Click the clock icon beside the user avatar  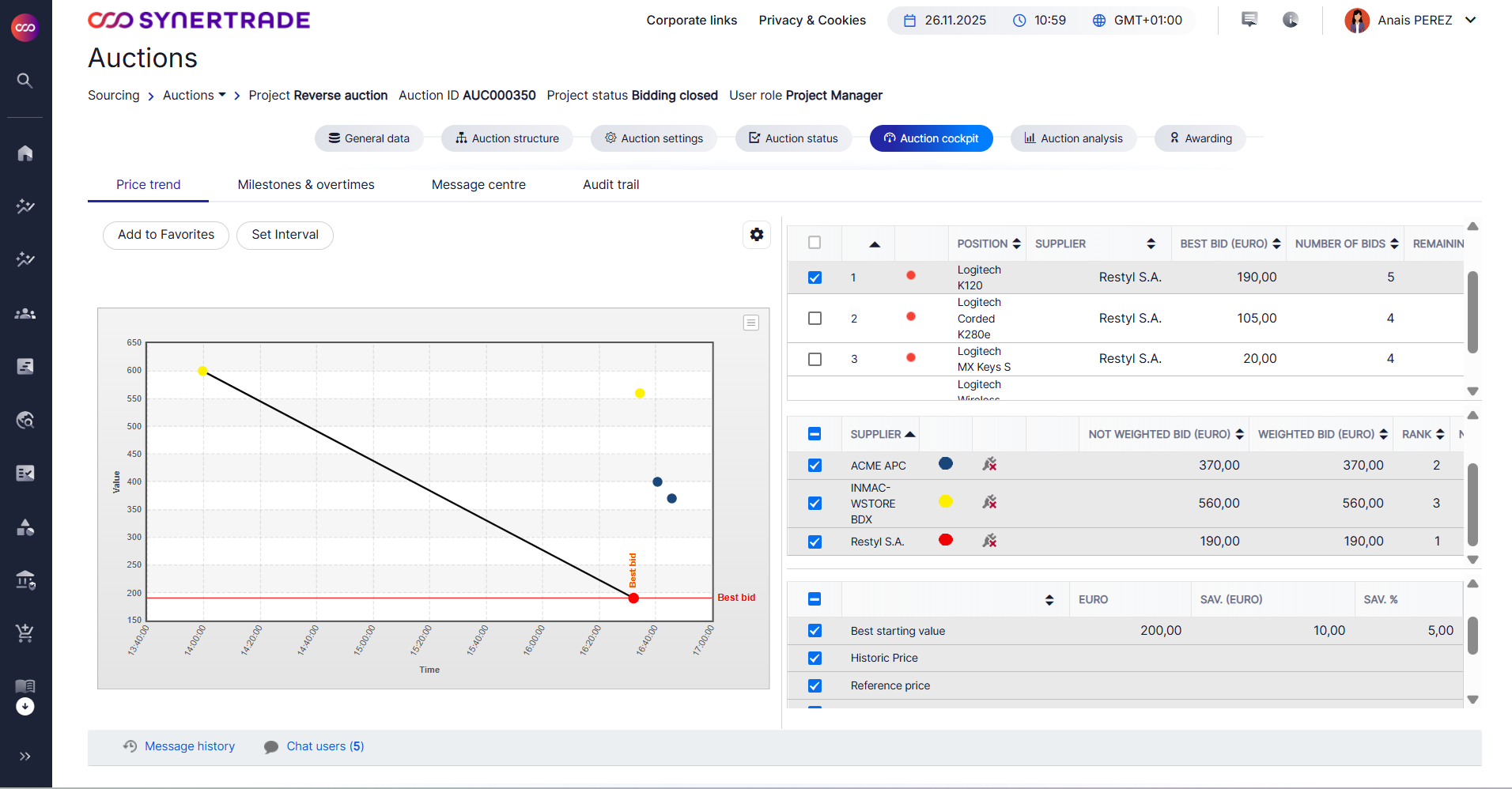[1291, 20]
